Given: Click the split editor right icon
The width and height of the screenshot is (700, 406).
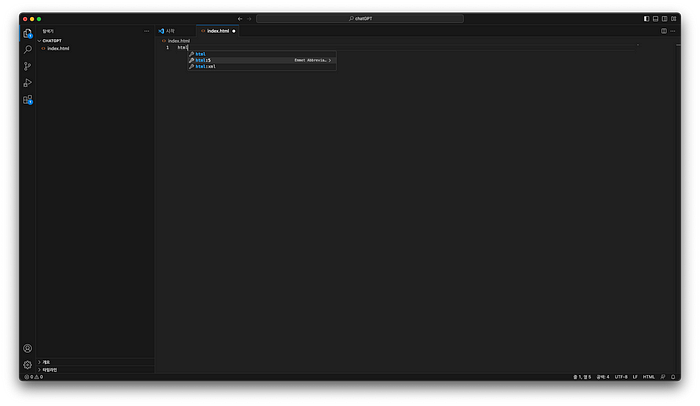Looking at the screenshot, I should [663, 31].
